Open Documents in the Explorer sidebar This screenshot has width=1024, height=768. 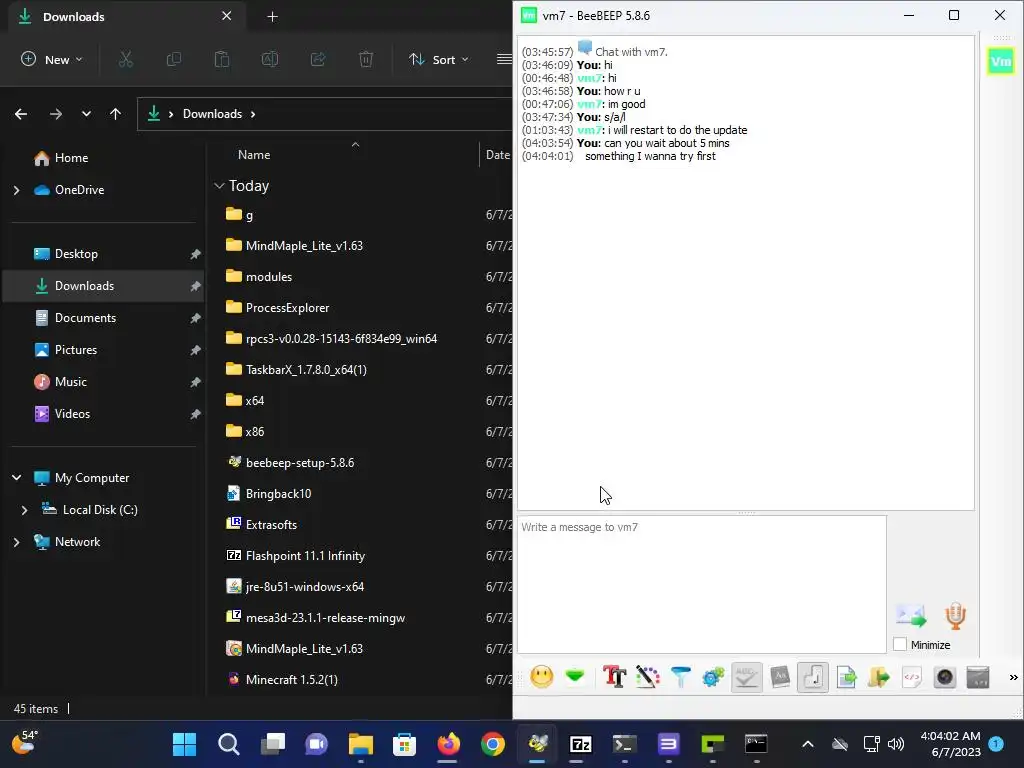[x=75, y=318]
